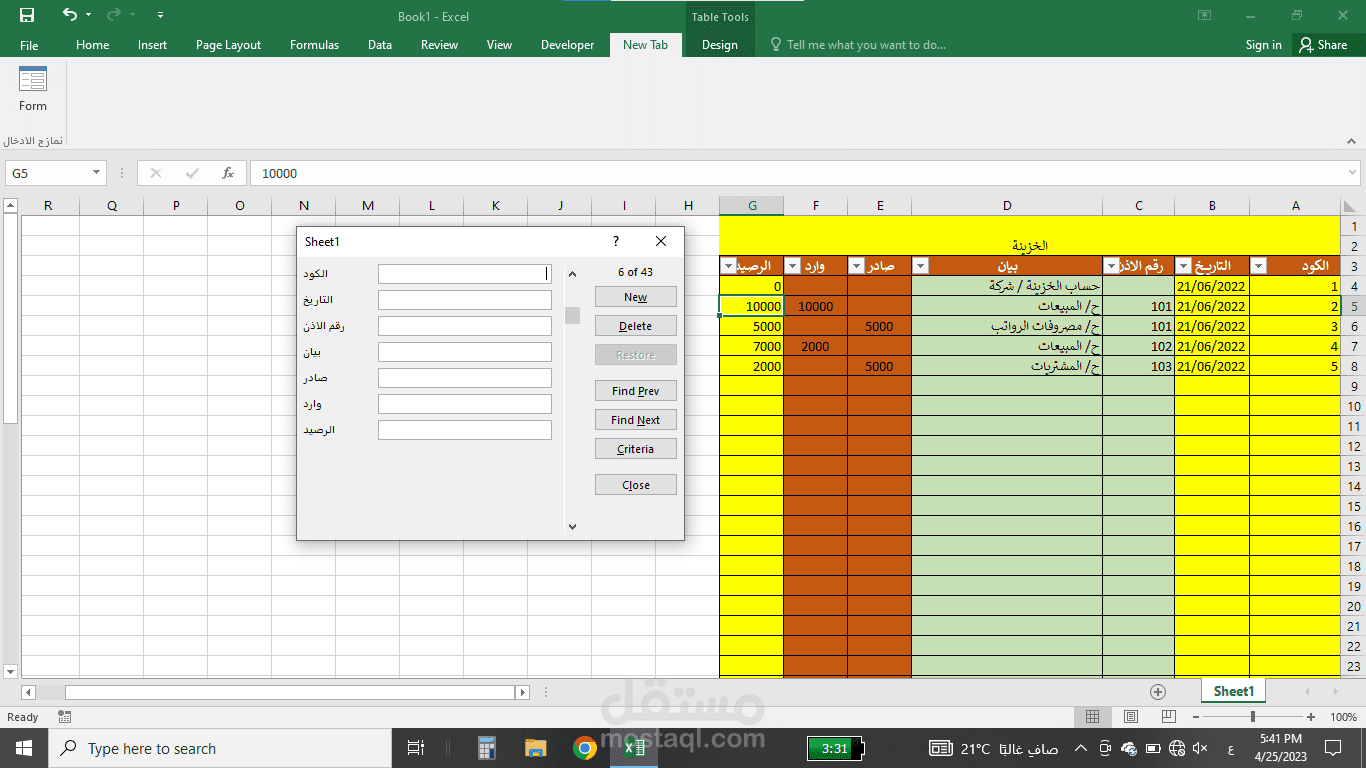1366x768 pixels.
Task: Switch to Normal view icon in status bar
Action: (1092, 717)
